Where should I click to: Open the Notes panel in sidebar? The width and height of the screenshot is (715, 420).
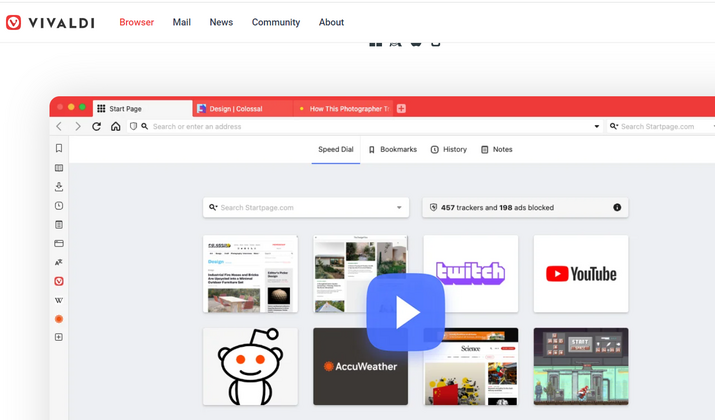[x=59, y=224]
